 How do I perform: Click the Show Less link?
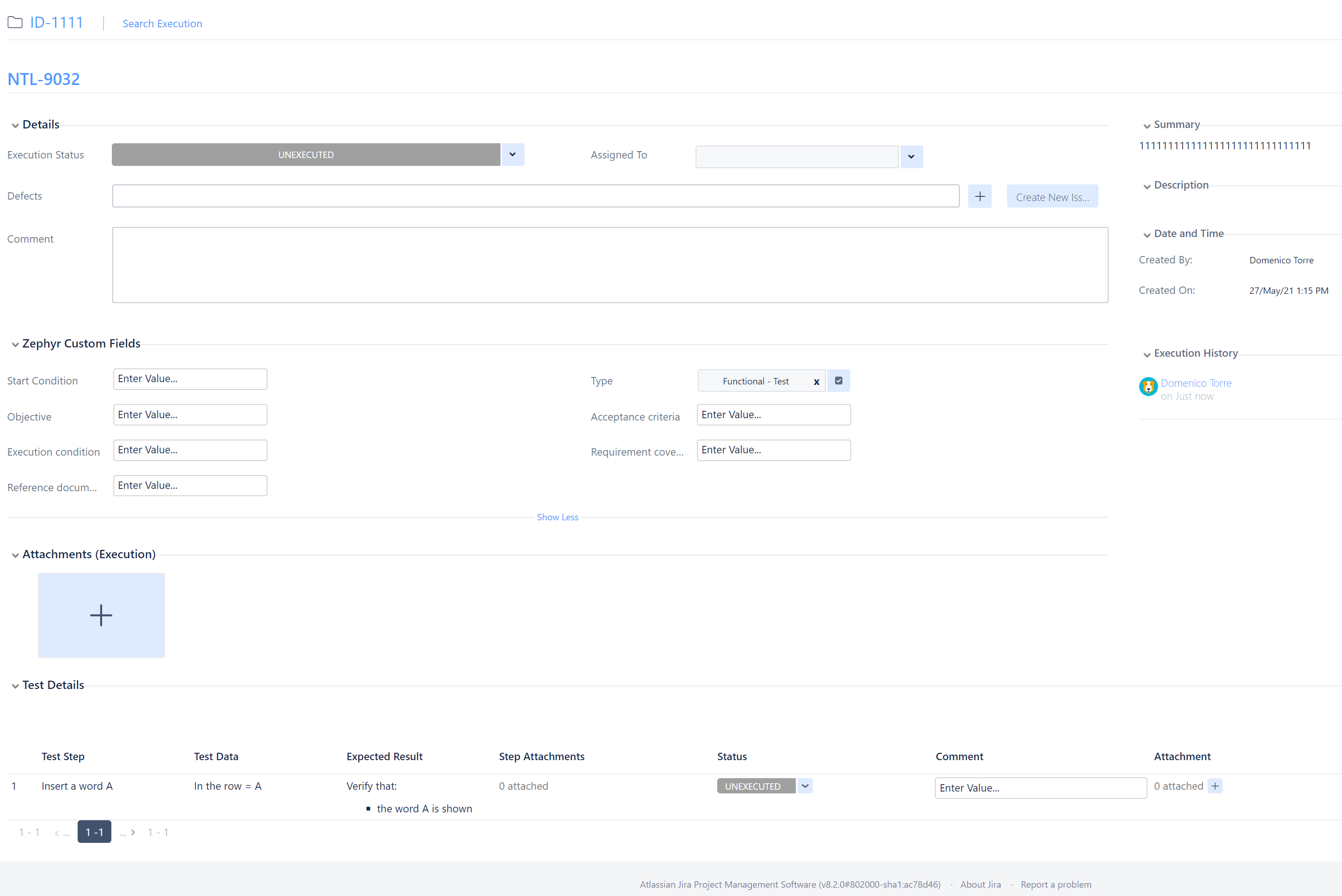pyautogui.click(x=558, y=517)
